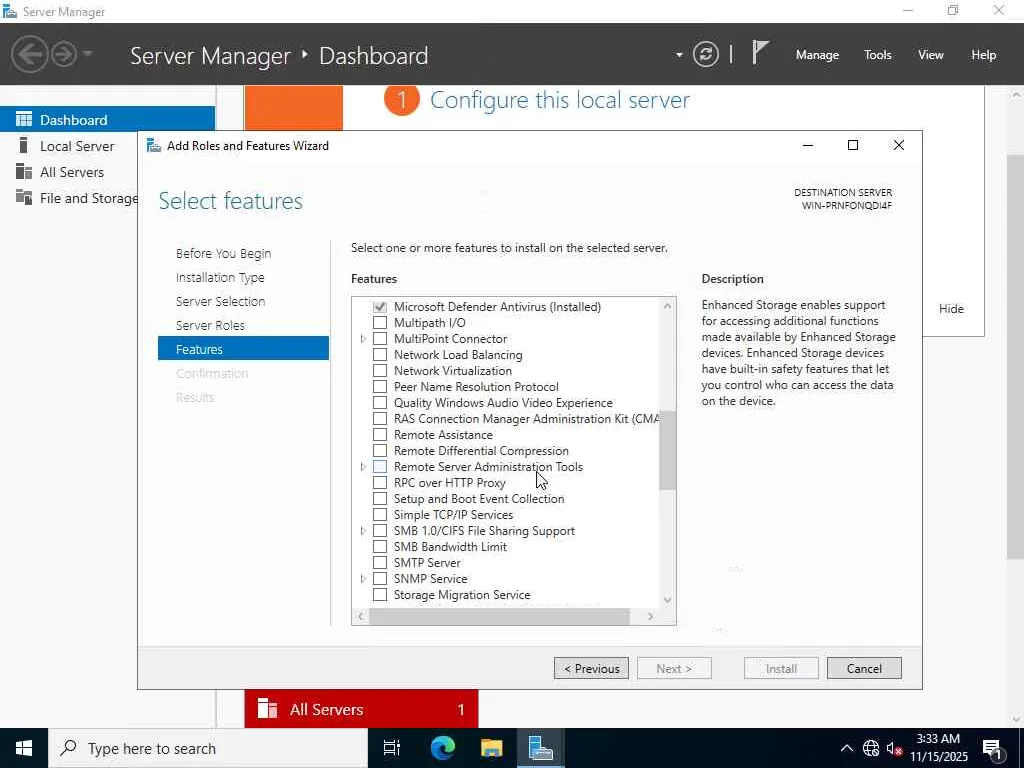
Task: Click the Server Manager title bar app icon
Action: coord(10,11)
